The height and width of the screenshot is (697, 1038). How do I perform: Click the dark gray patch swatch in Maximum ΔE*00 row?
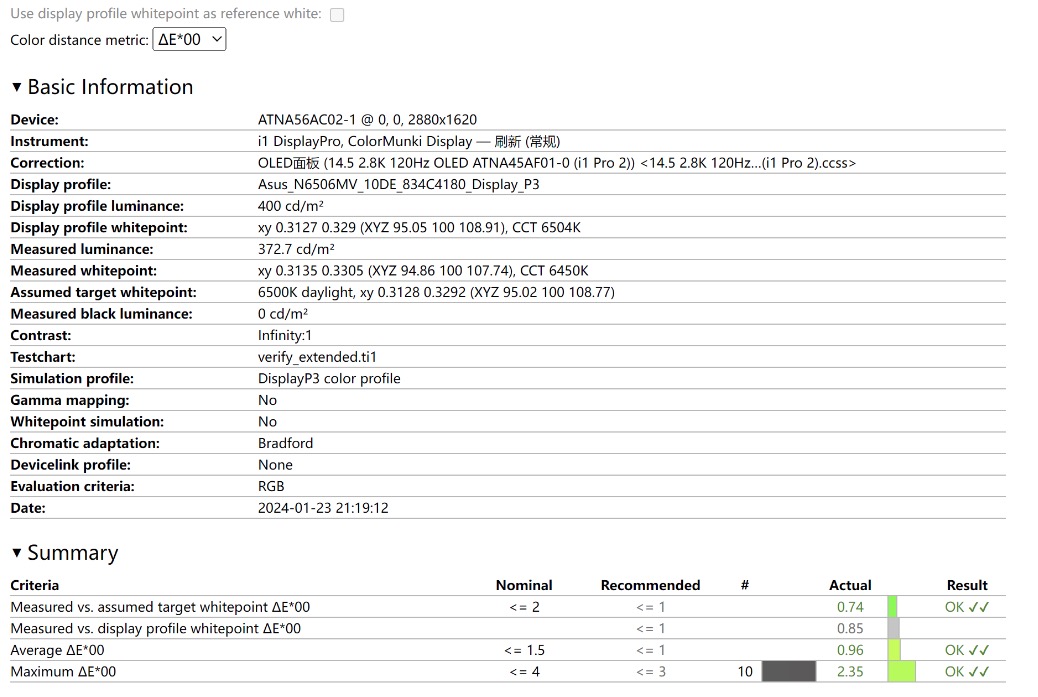tap(789, 672)
